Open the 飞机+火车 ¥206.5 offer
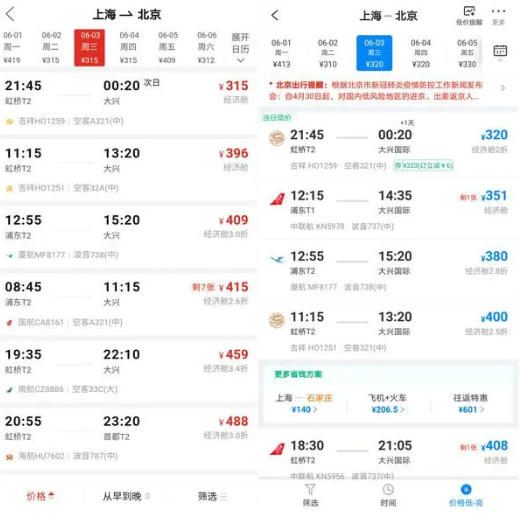Image resolution: width=524 pixels, height=513 pixels. pyautogui.click(x=388, y=403)
